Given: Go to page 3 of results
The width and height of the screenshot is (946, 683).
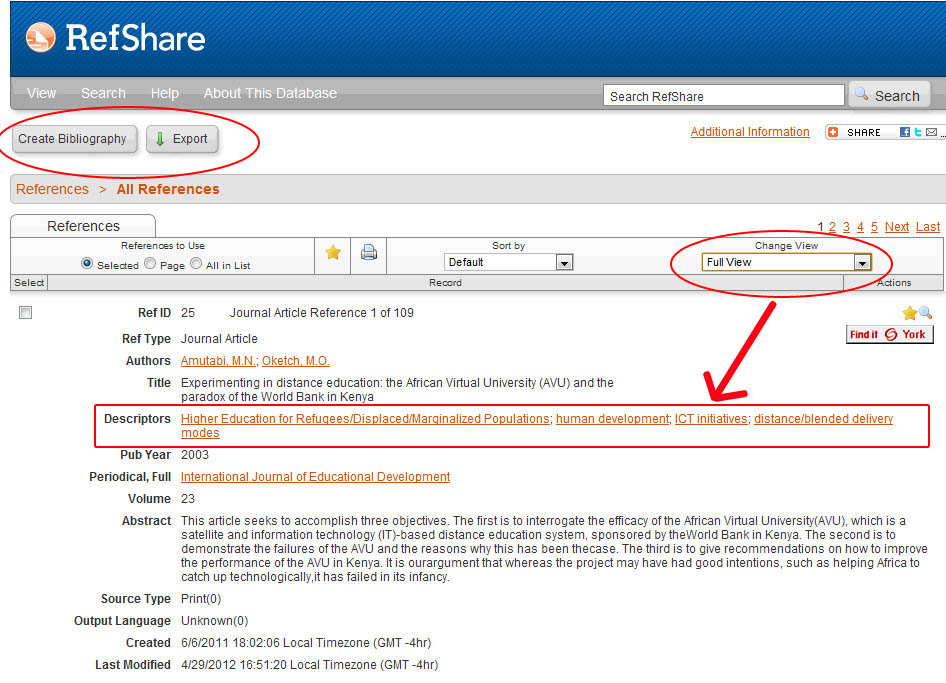Looking at the screenshot, I should (x=846, y=227).
